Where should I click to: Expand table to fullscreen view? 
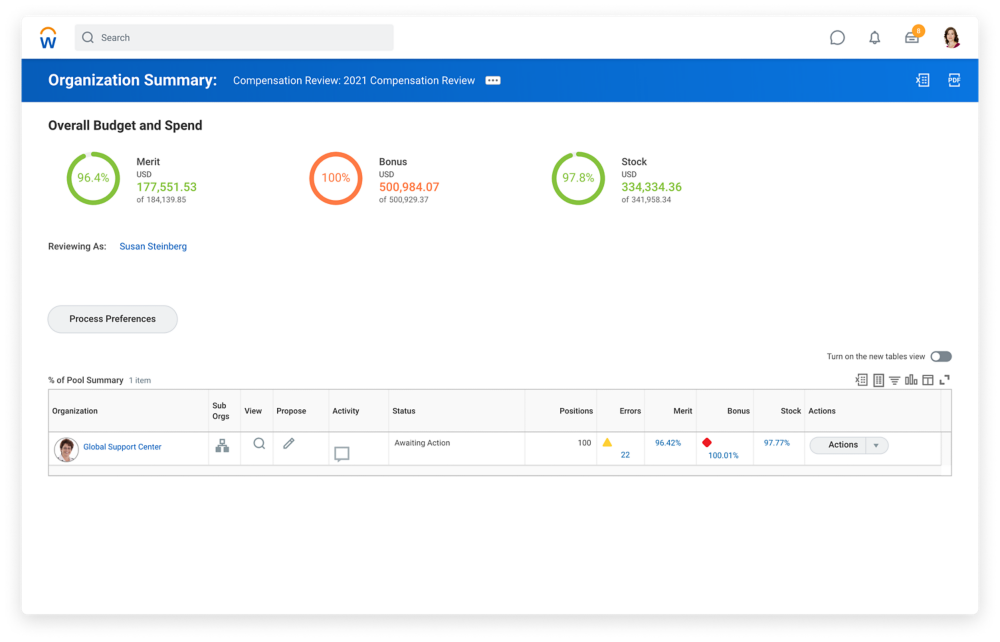(944, 380)
